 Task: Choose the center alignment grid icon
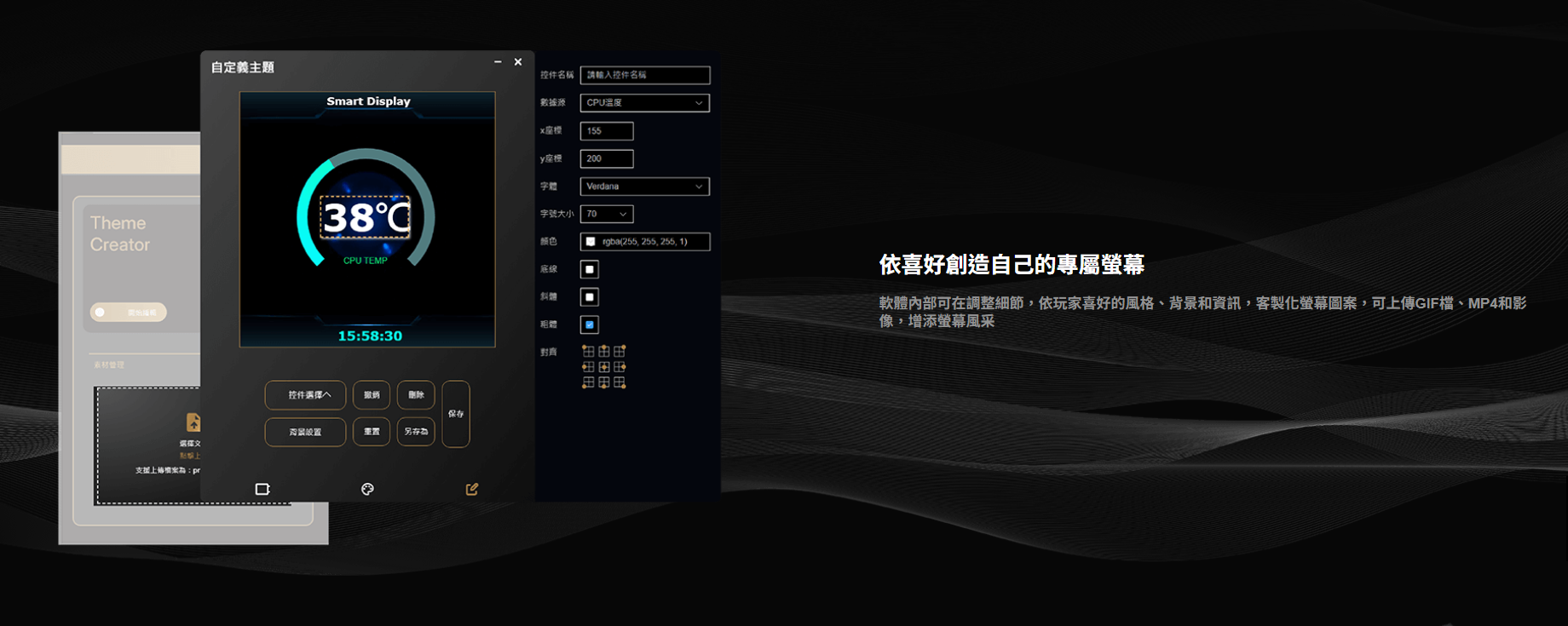[604, 367]
